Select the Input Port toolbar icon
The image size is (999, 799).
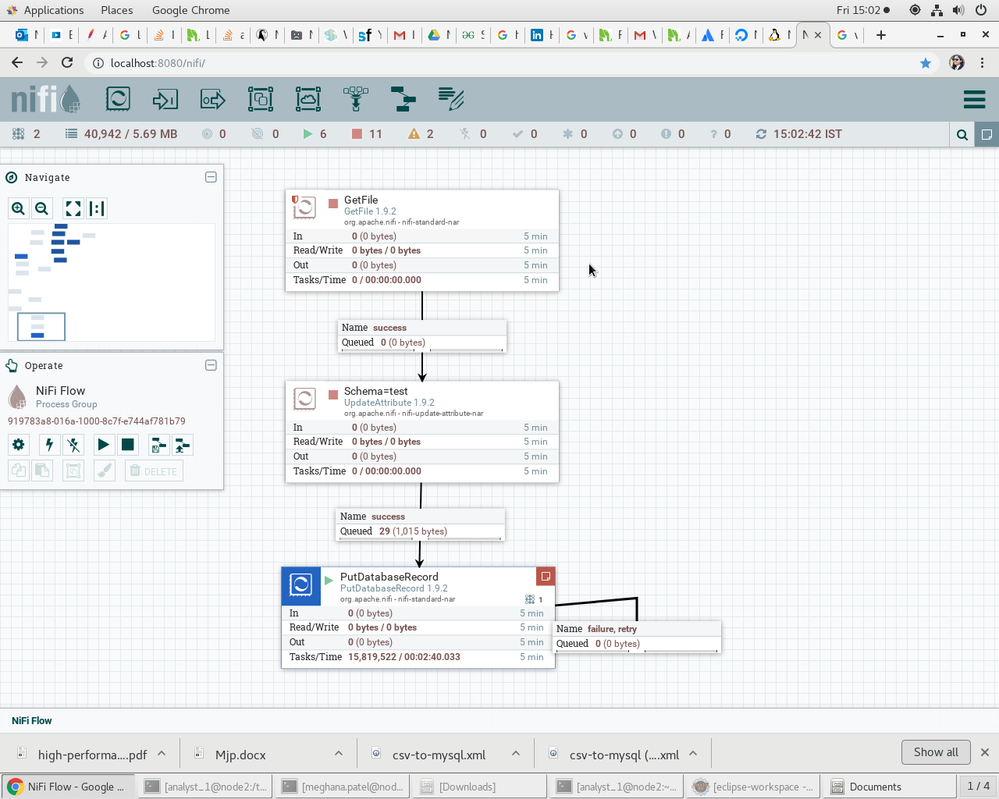pos(165,99)
